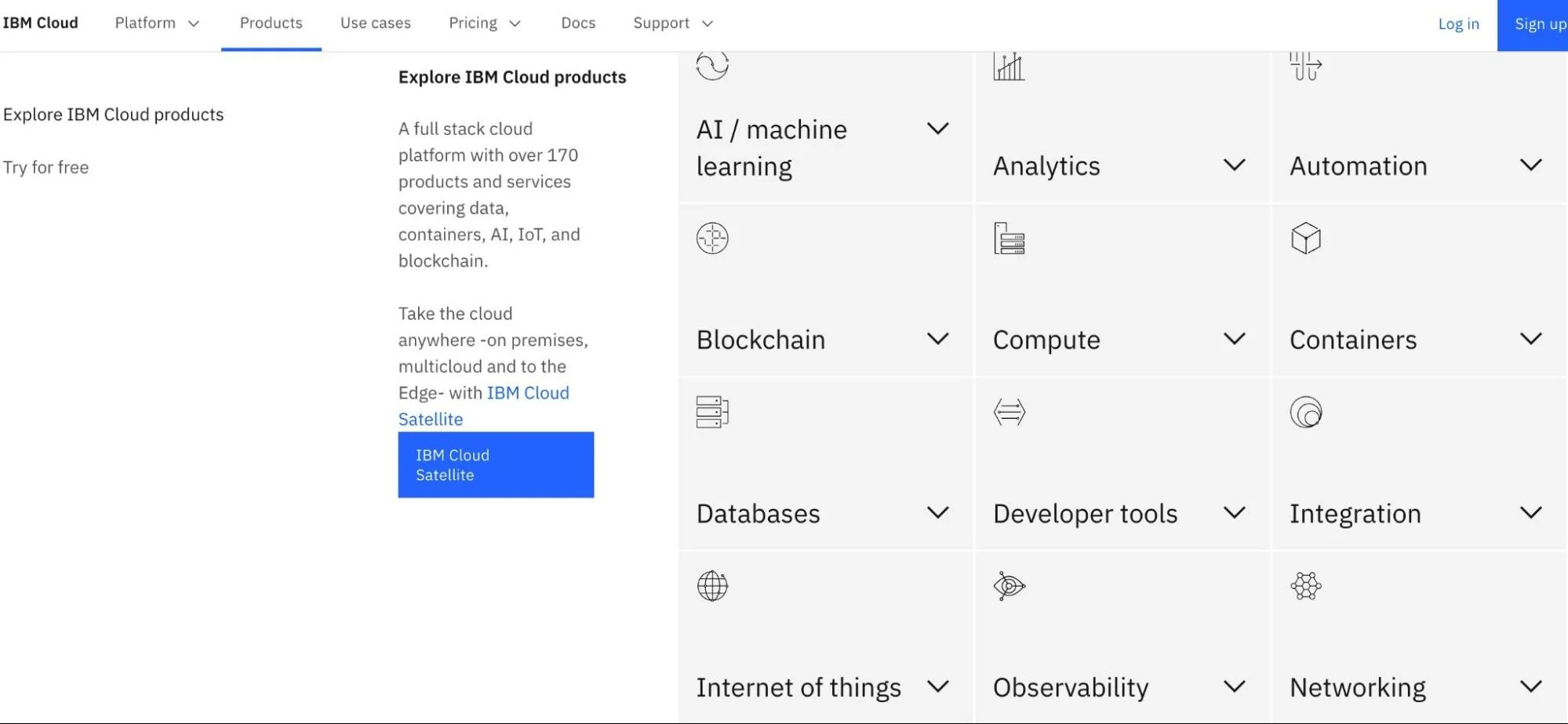The image size is (1568, 724).
Task: Expand the Blockchain category chevron
Action: point(938,339)
